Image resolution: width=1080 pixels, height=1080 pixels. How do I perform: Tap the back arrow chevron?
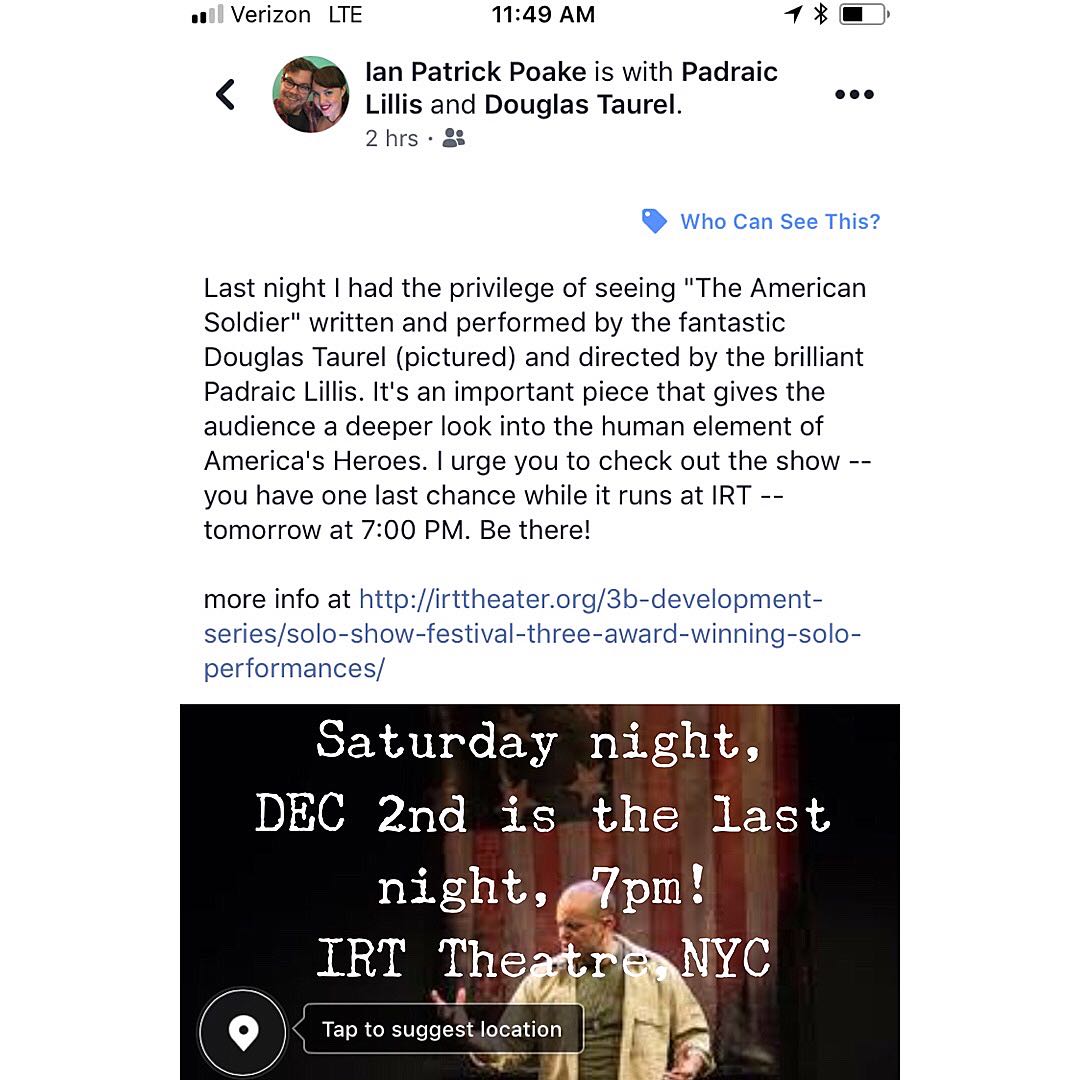[226, 94]
